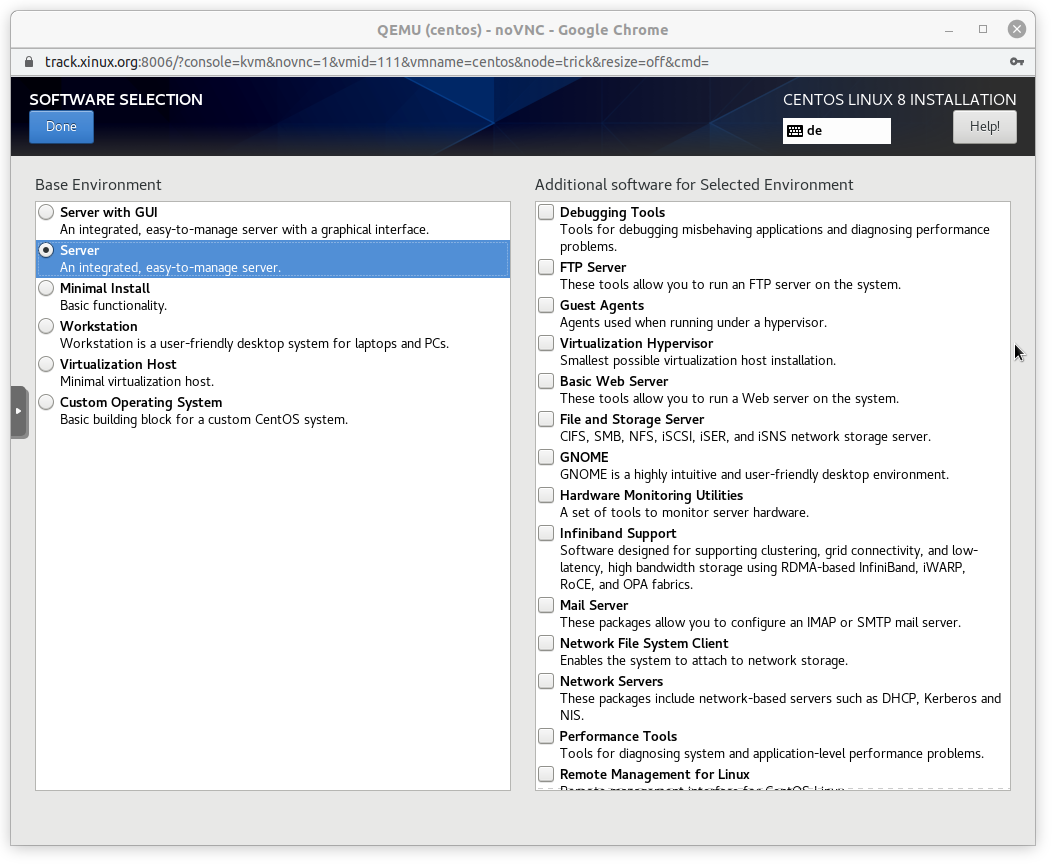The width and height of the screenshot is (1056, 864).
Task: Toggle Mail Server checkbox
Action: coord(546,606)
